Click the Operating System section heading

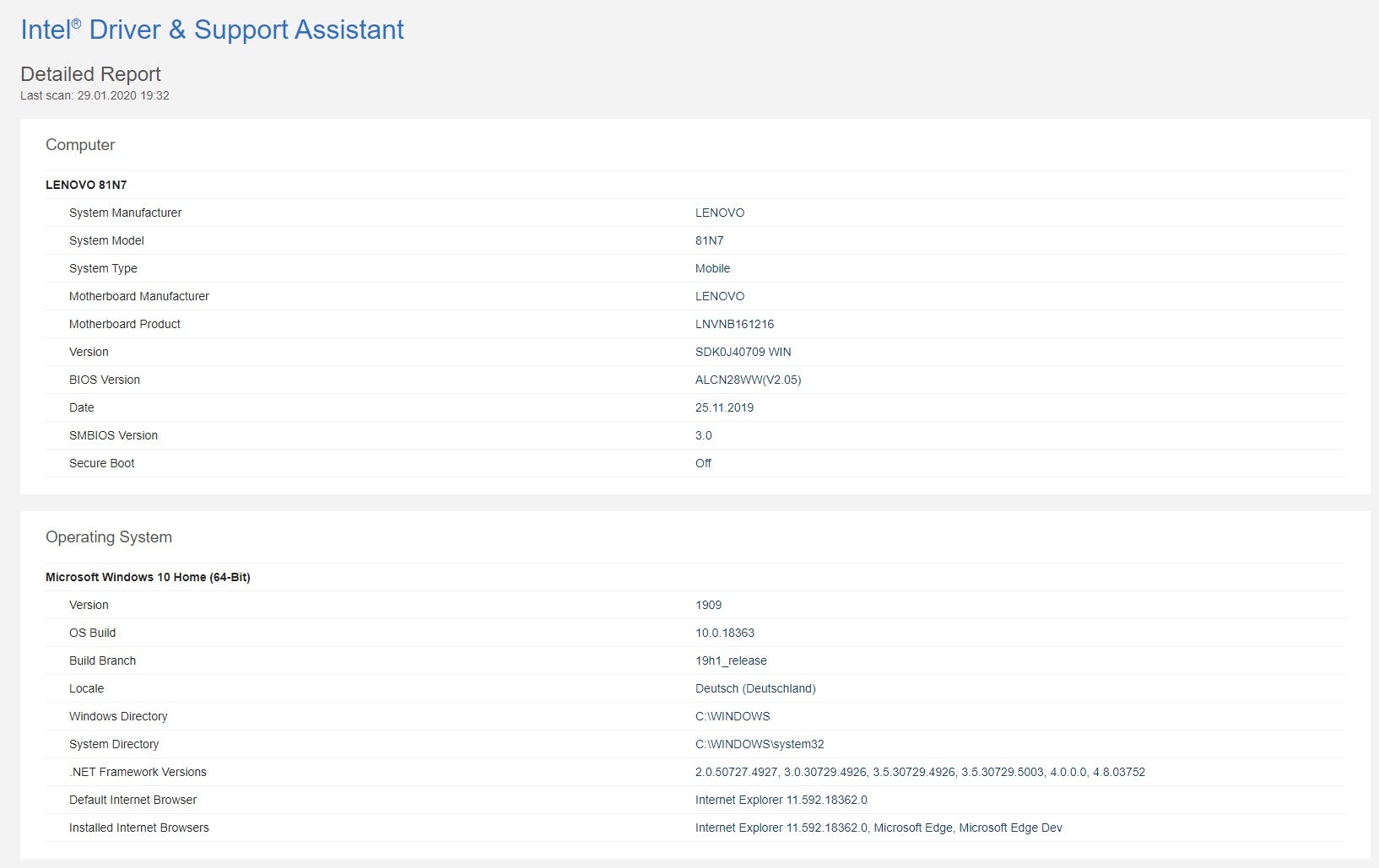pos(109,537)
